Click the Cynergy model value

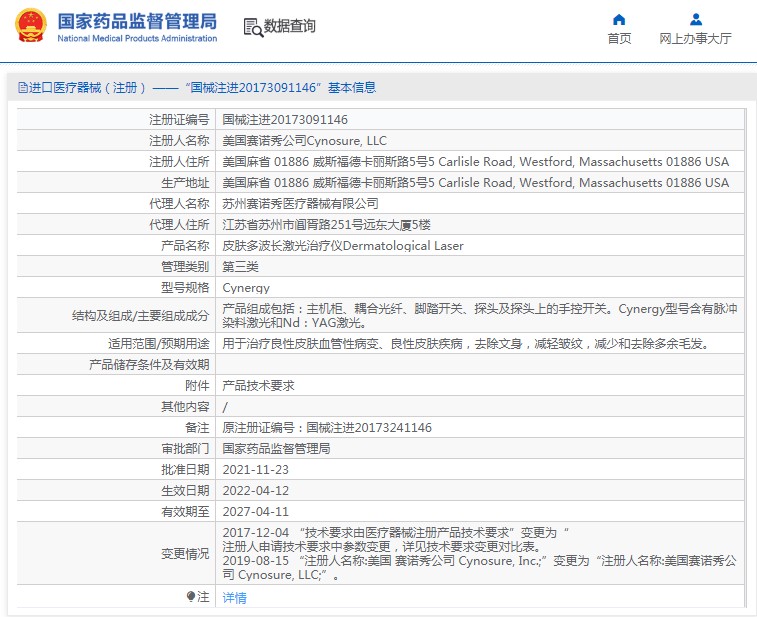pos(246,288)
